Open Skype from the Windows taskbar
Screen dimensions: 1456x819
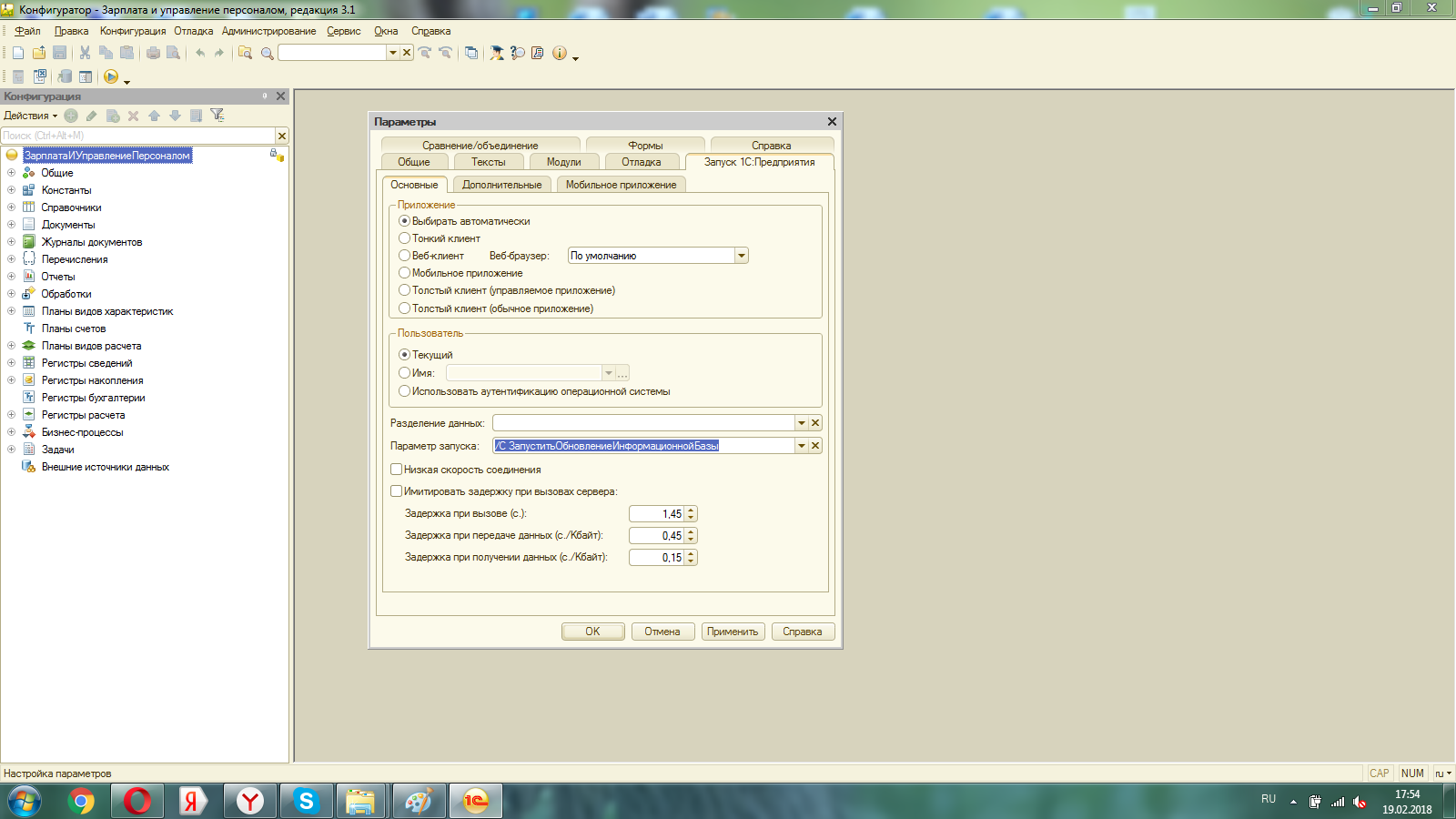point(307,801)
